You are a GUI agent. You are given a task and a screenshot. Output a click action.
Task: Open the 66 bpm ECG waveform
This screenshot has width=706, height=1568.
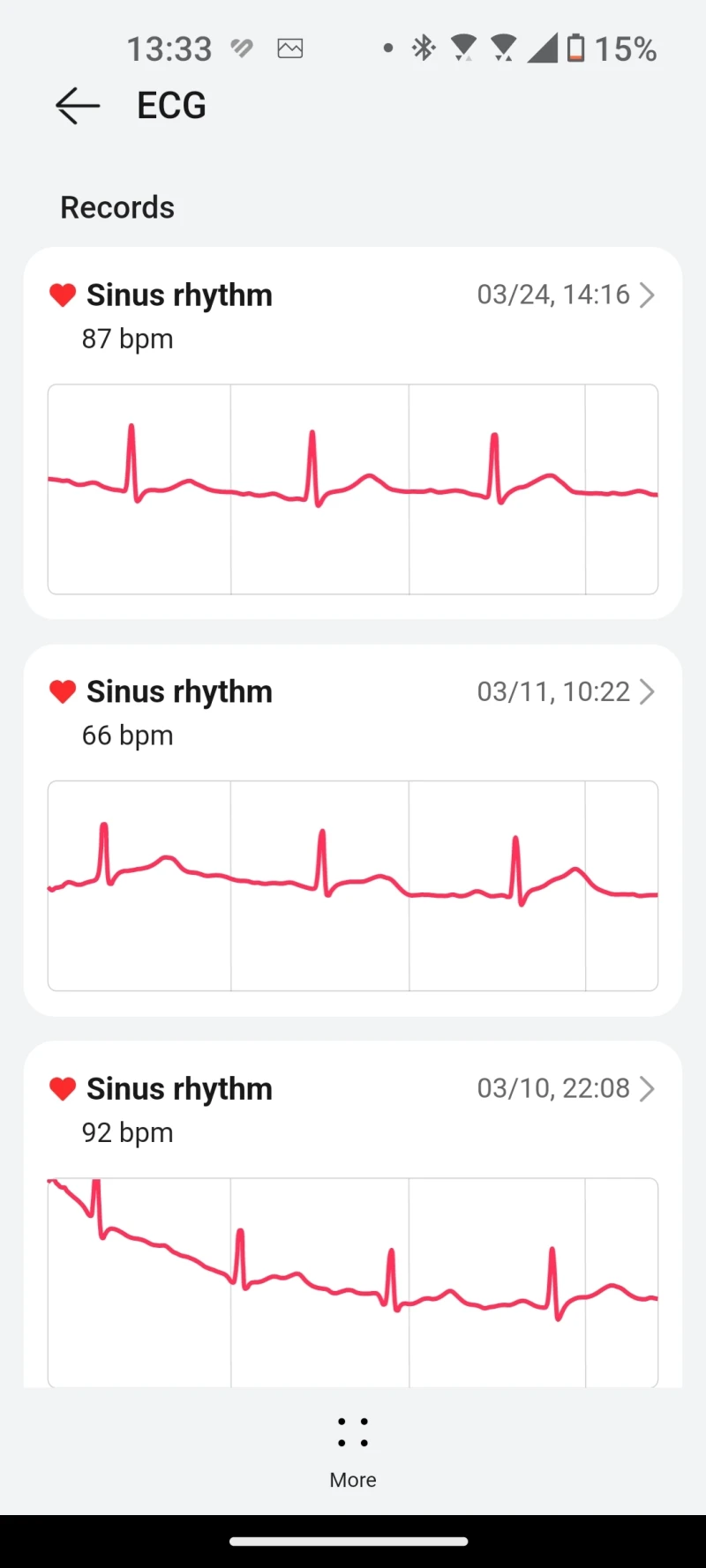(x=353, y=885)
